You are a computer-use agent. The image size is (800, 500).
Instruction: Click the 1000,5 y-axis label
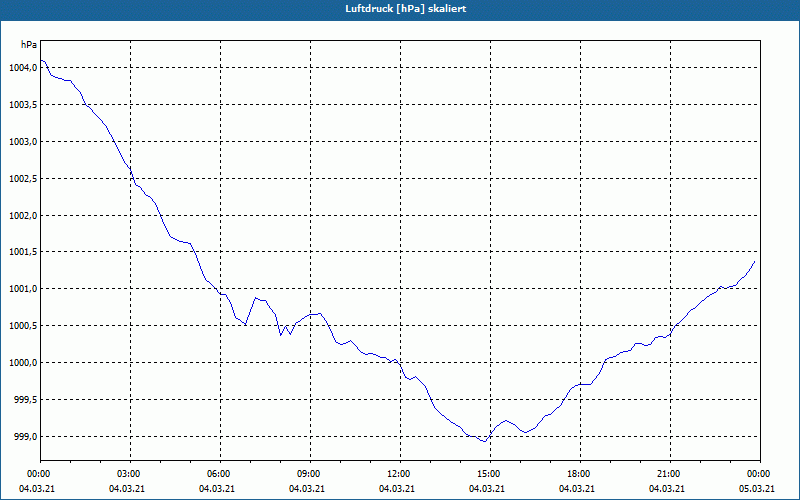(23, 326)
